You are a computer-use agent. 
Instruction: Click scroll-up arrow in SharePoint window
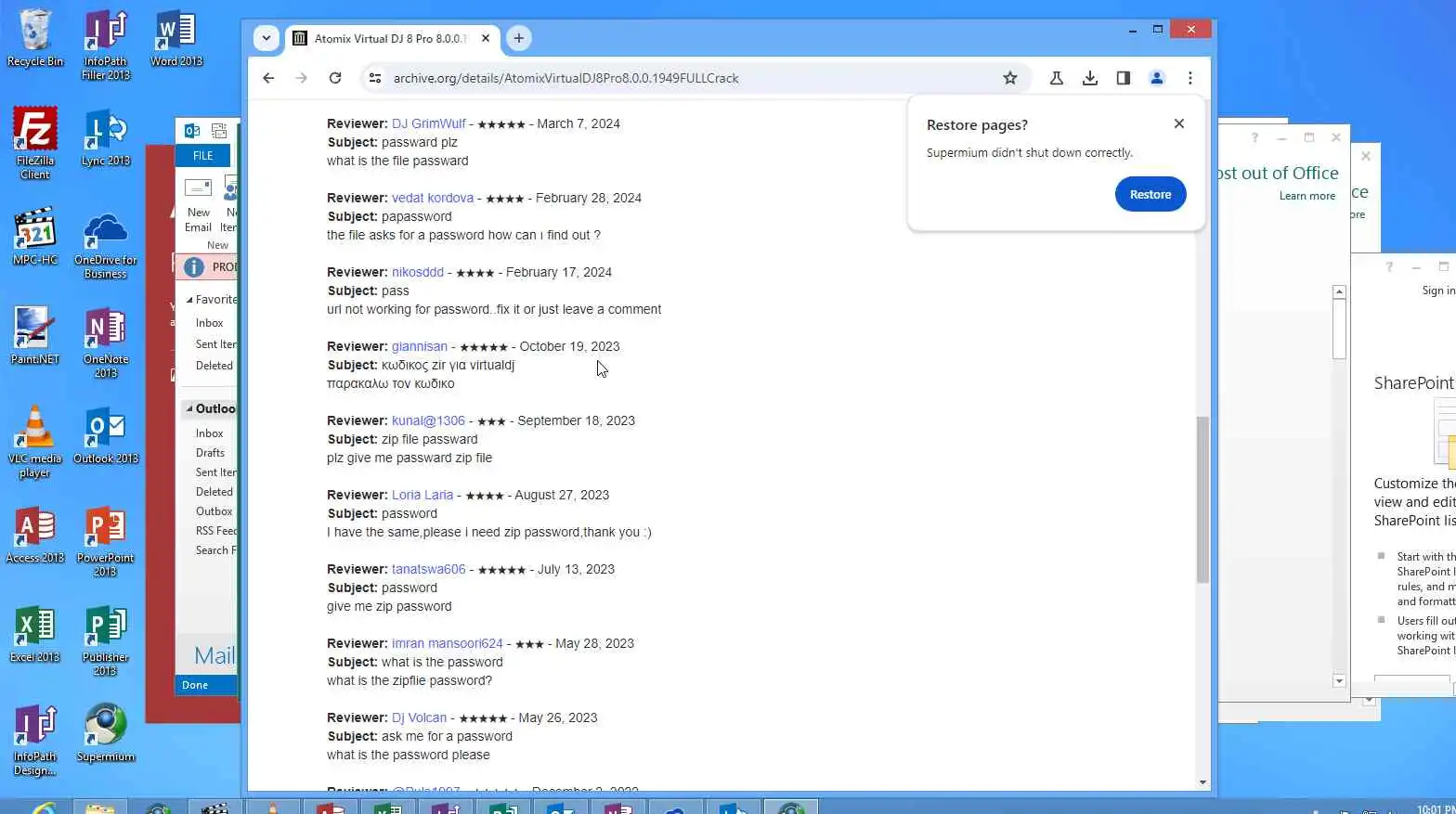click(1339, 292)
